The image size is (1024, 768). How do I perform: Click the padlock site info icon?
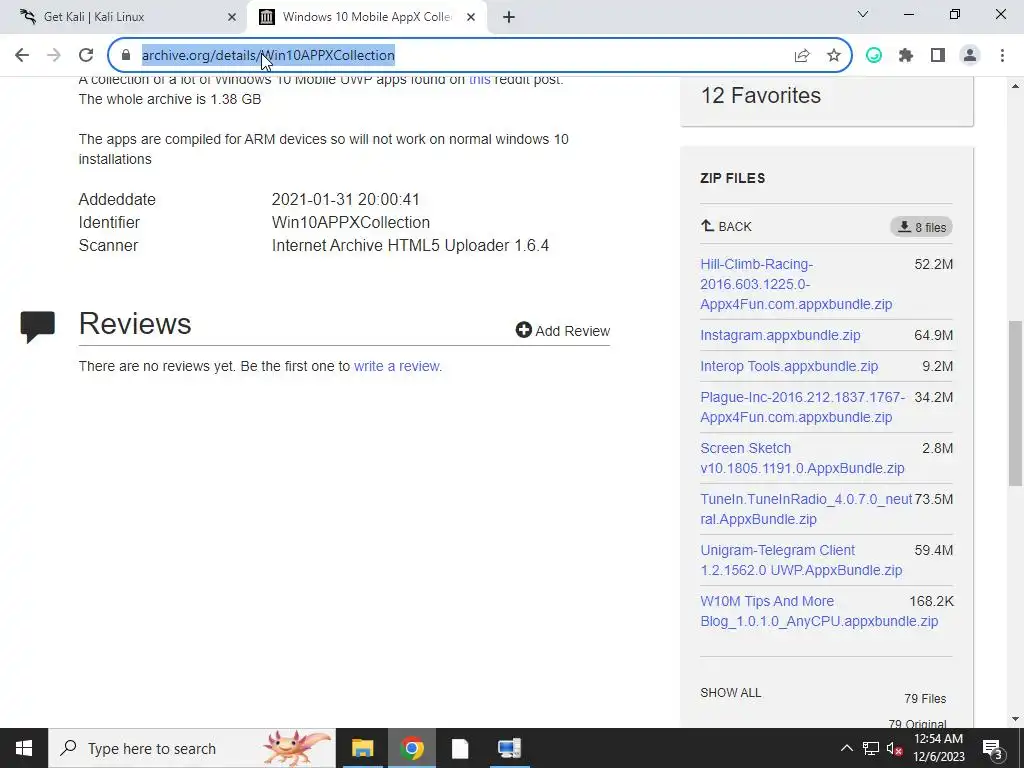[126, 56]
